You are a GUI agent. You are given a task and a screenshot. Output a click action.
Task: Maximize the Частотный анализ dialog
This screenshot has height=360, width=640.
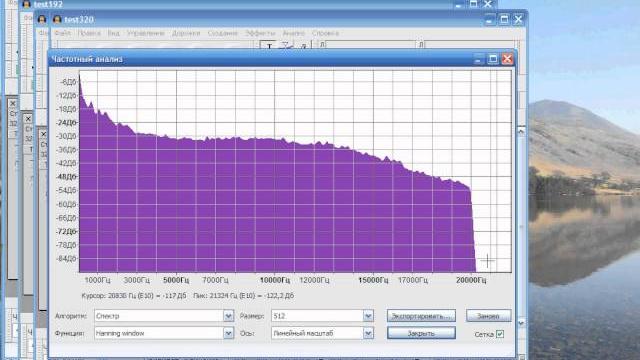pyautogui.click(x=493, y=59)
